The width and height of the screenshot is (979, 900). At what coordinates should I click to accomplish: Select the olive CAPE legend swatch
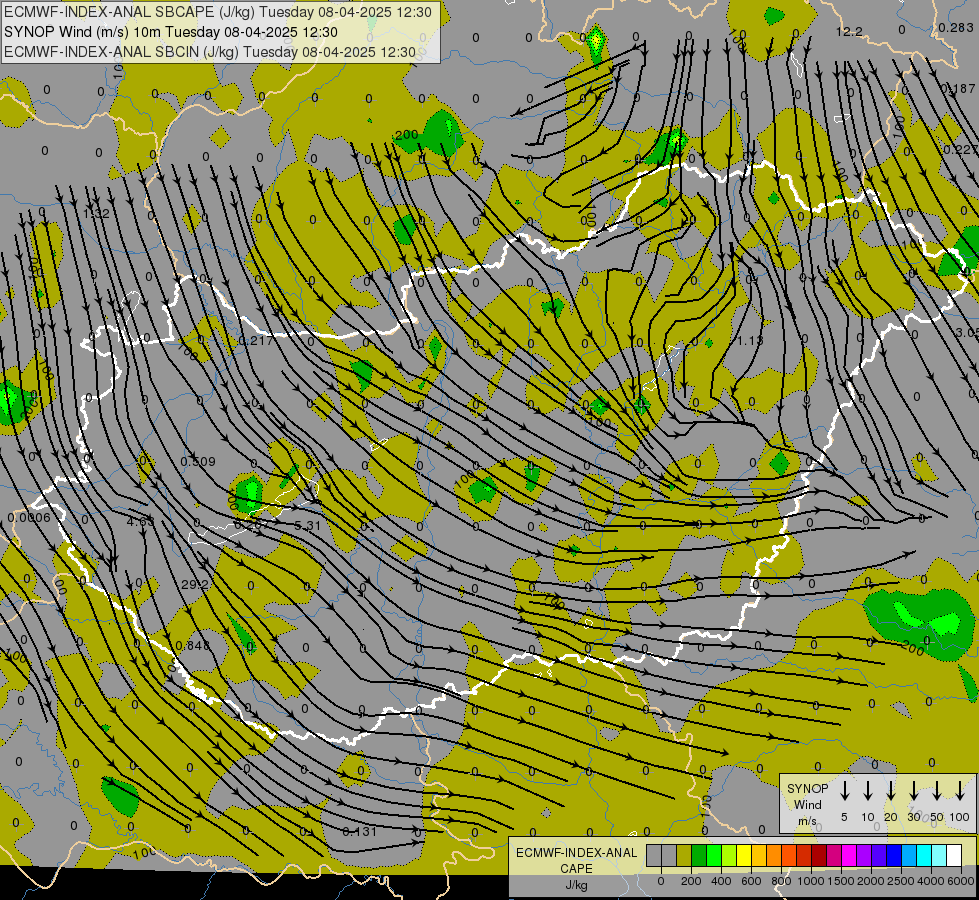point(684,856)
